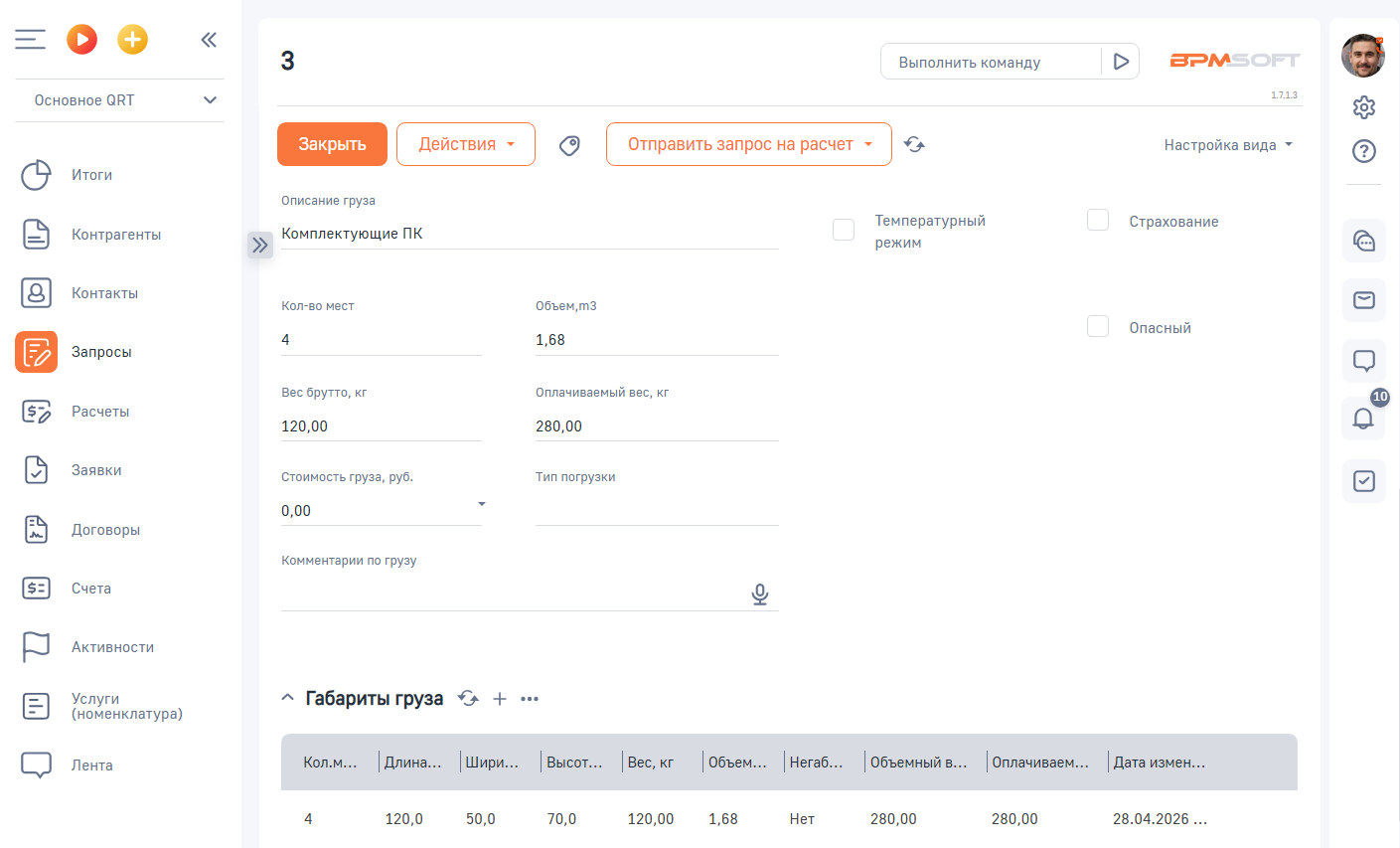Open the notifications bell icon
1400x848 pixels.
point(1363,420)
